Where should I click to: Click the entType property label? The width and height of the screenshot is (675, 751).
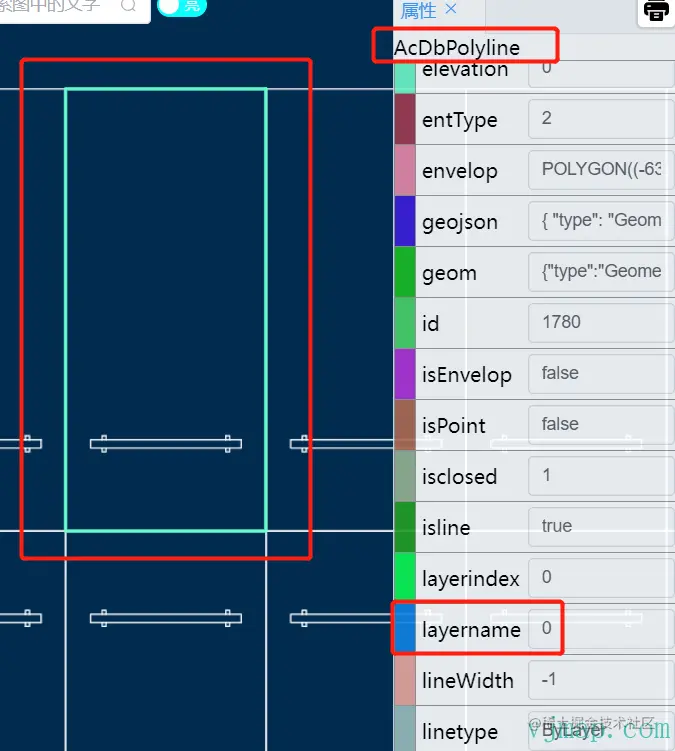pos(459,120)
